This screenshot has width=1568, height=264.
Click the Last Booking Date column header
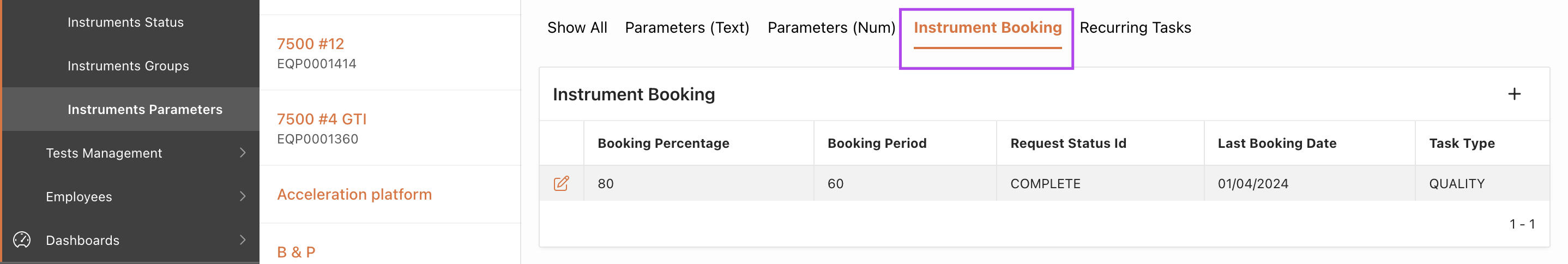1276,143
